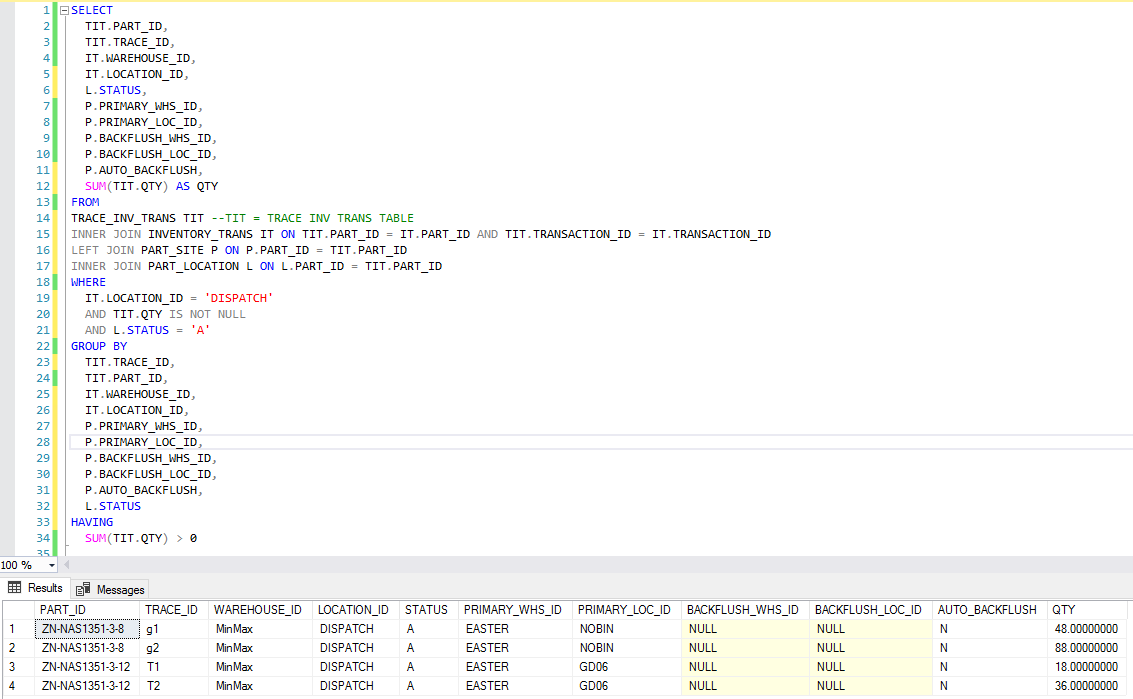Screen dimensions: 1133x699
Task: Click the DISPATCH cell in row 3
Action: tap(356, 666)
